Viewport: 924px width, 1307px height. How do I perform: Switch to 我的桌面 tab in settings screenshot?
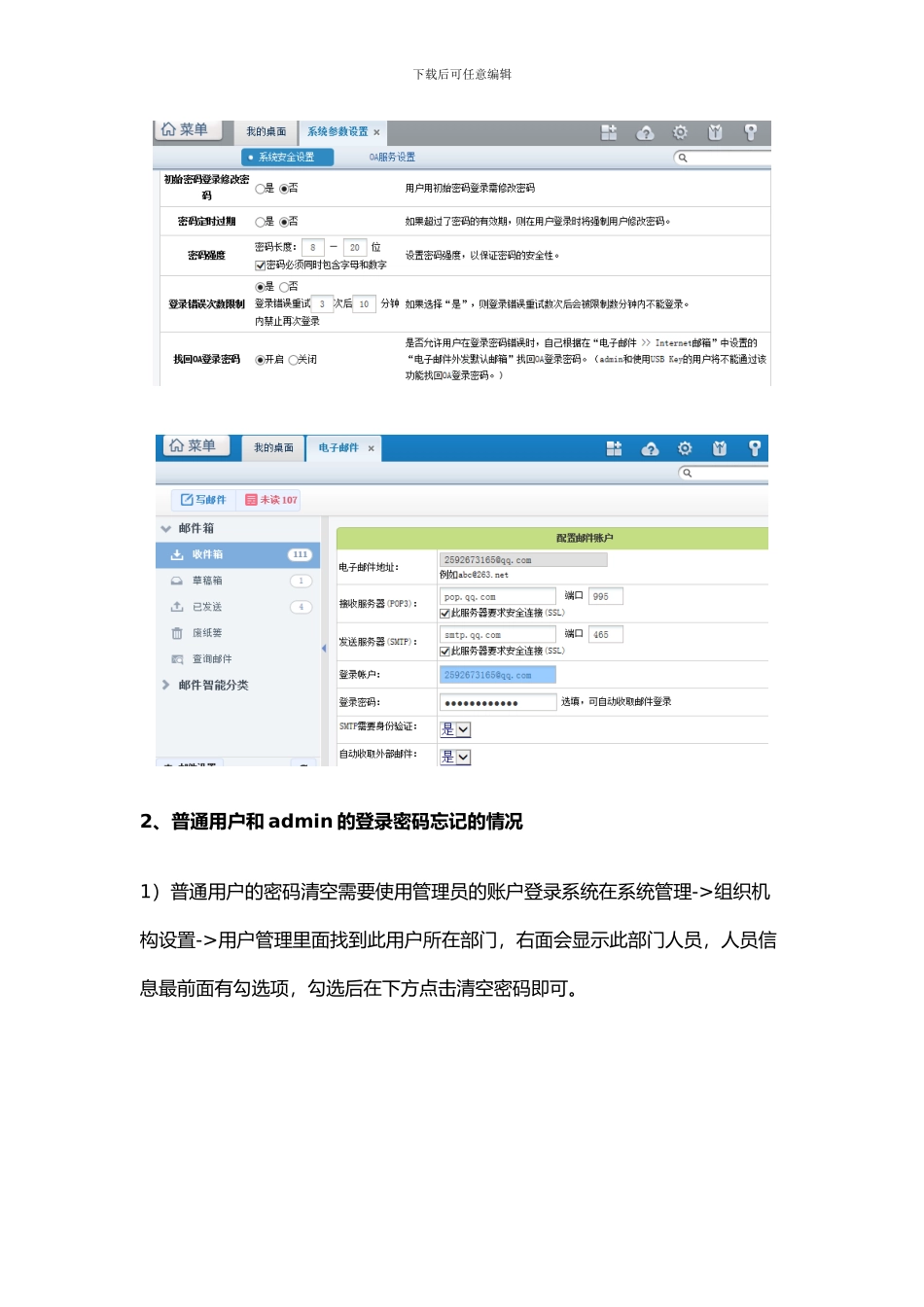point(267,132)
